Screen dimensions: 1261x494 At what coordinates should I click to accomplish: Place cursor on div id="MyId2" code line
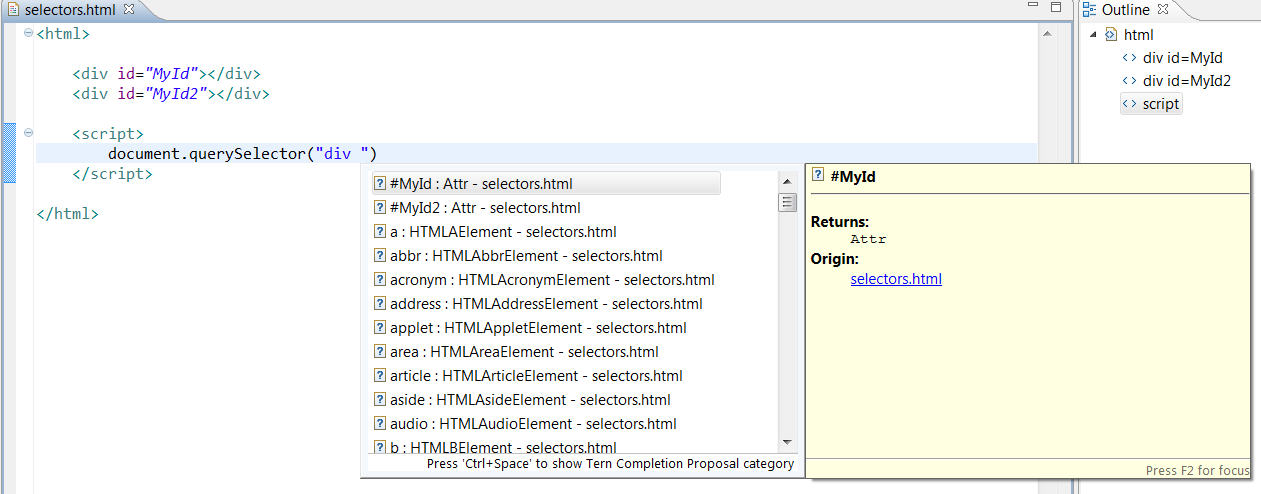click(x=171, y=94)
